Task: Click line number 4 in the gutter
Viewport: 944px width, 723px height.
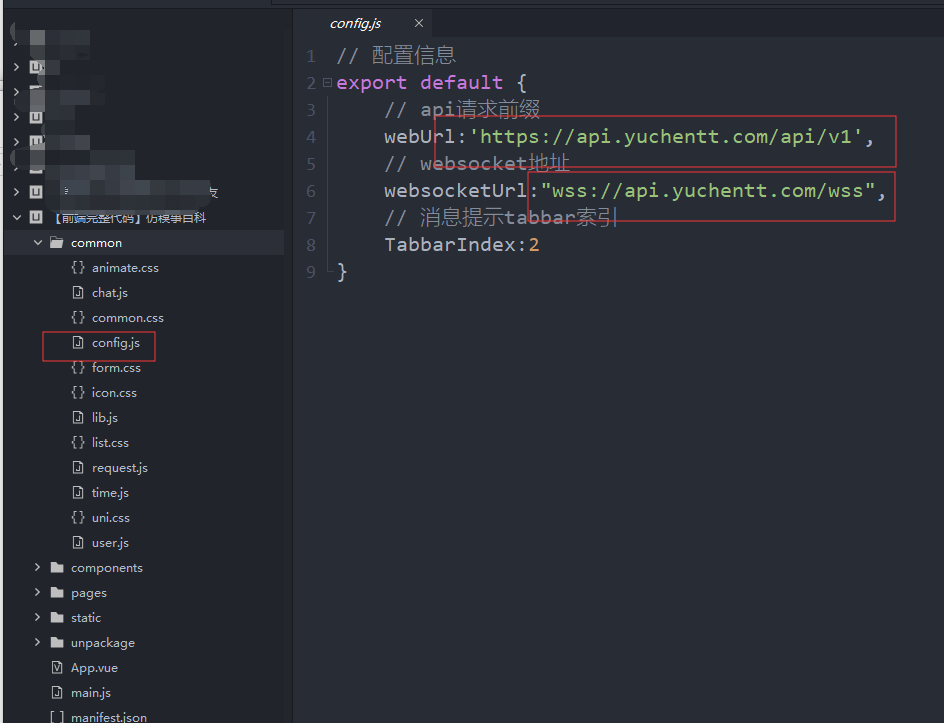Action: [x=311, y=137]
